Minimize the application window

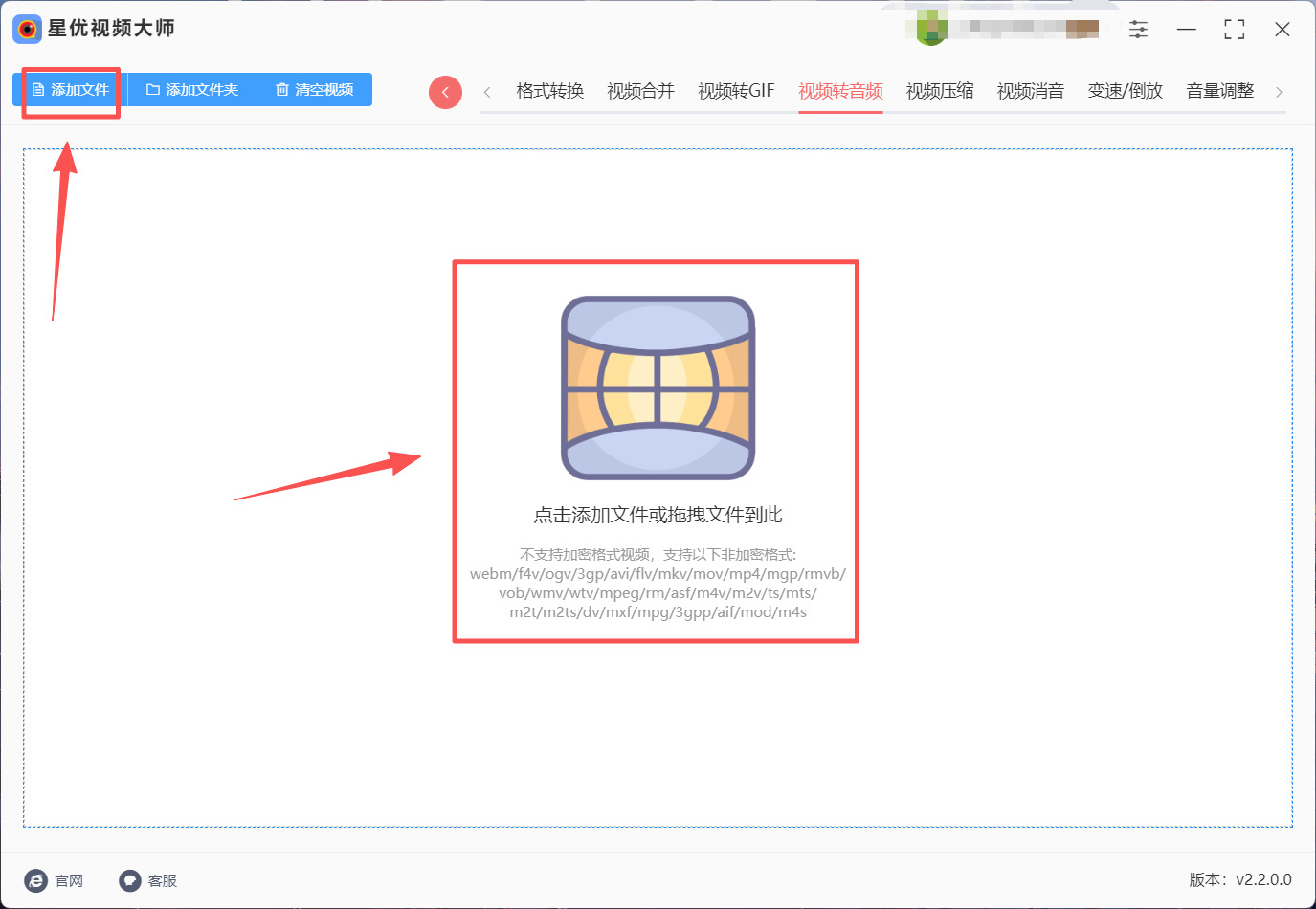pos(1187,30)
